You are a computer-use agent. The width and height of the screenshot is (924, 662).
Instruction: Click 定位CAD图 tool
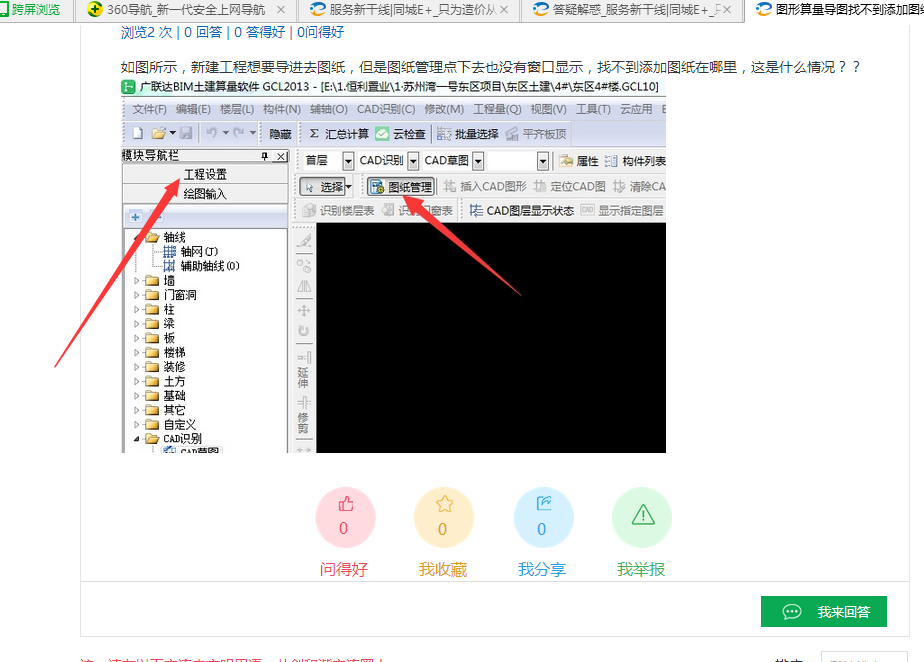point(569,186)
